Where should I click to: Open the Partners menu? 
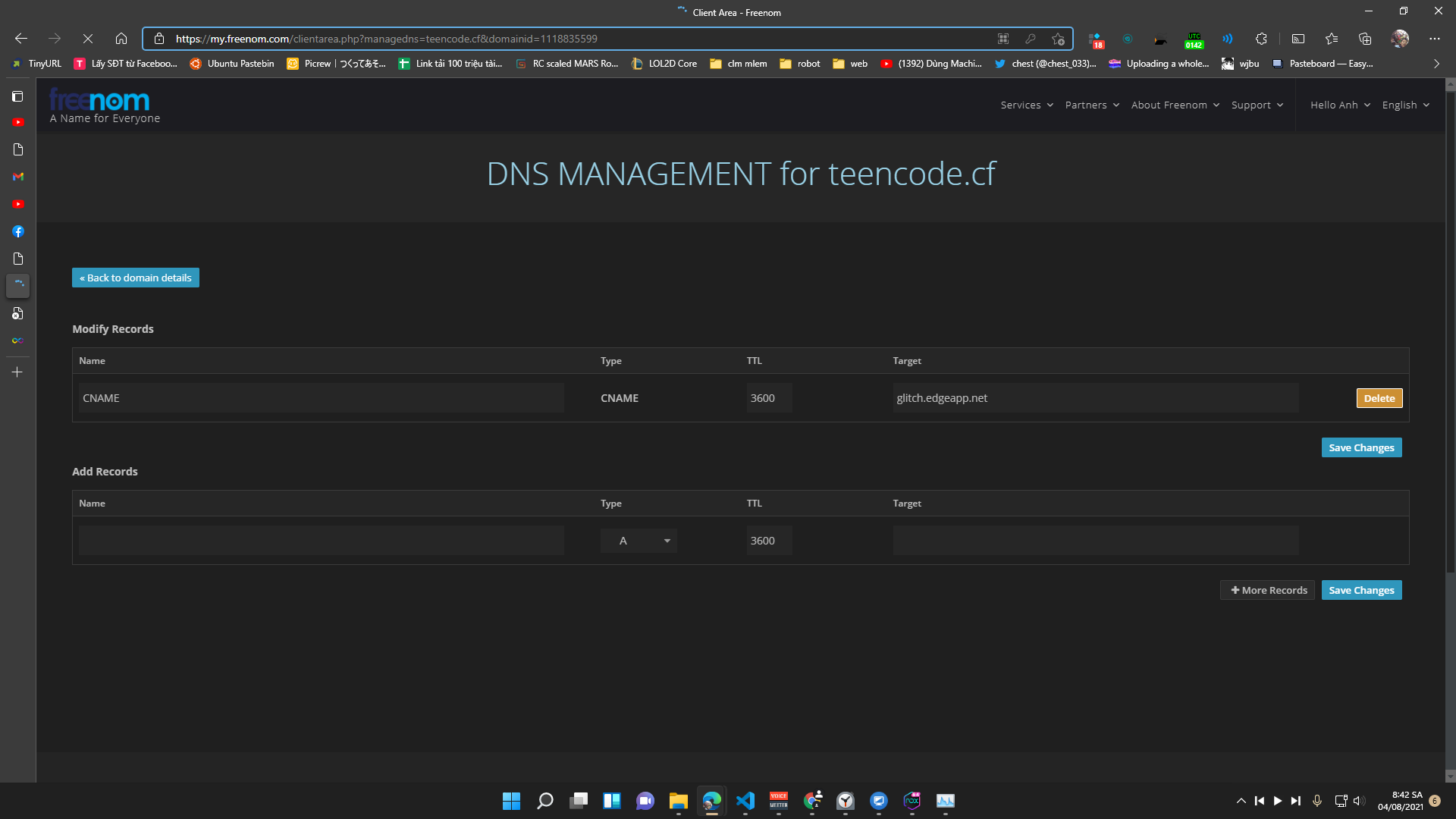coord(1092,105)
